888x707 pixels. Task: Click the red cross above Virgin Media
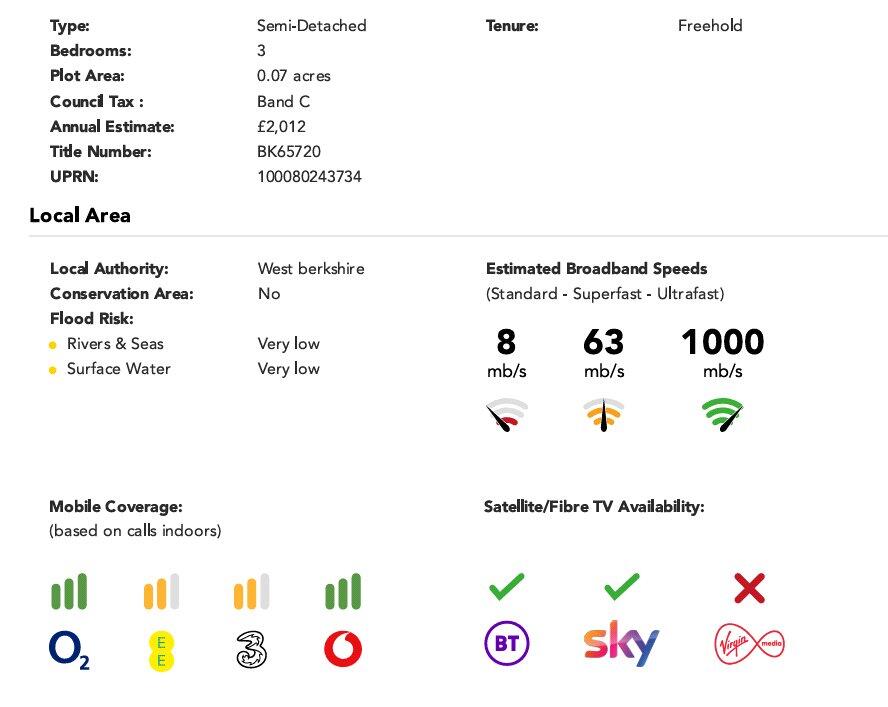coord(749,589)
